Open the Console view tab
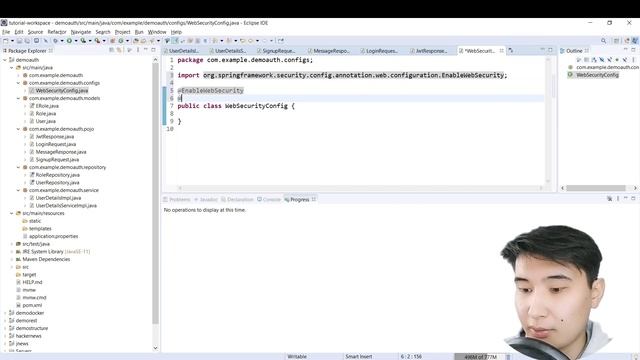The image size is (640, 360). coord(269,200)
